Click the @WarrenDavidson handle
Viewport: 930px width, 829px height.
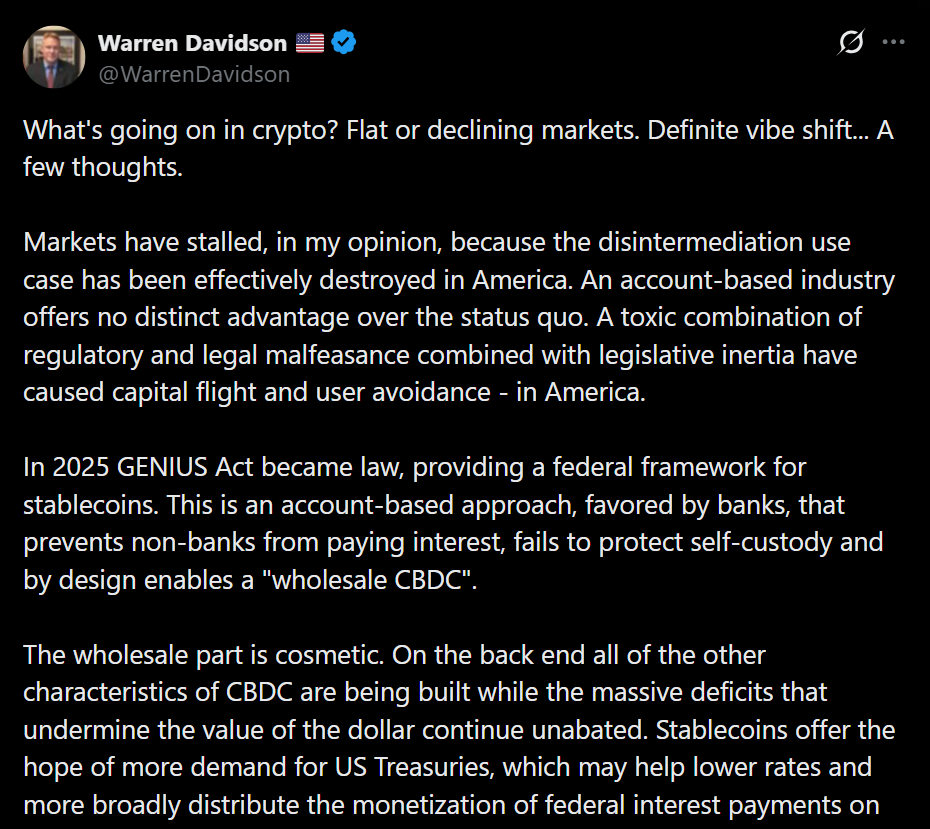click(194, 74)
